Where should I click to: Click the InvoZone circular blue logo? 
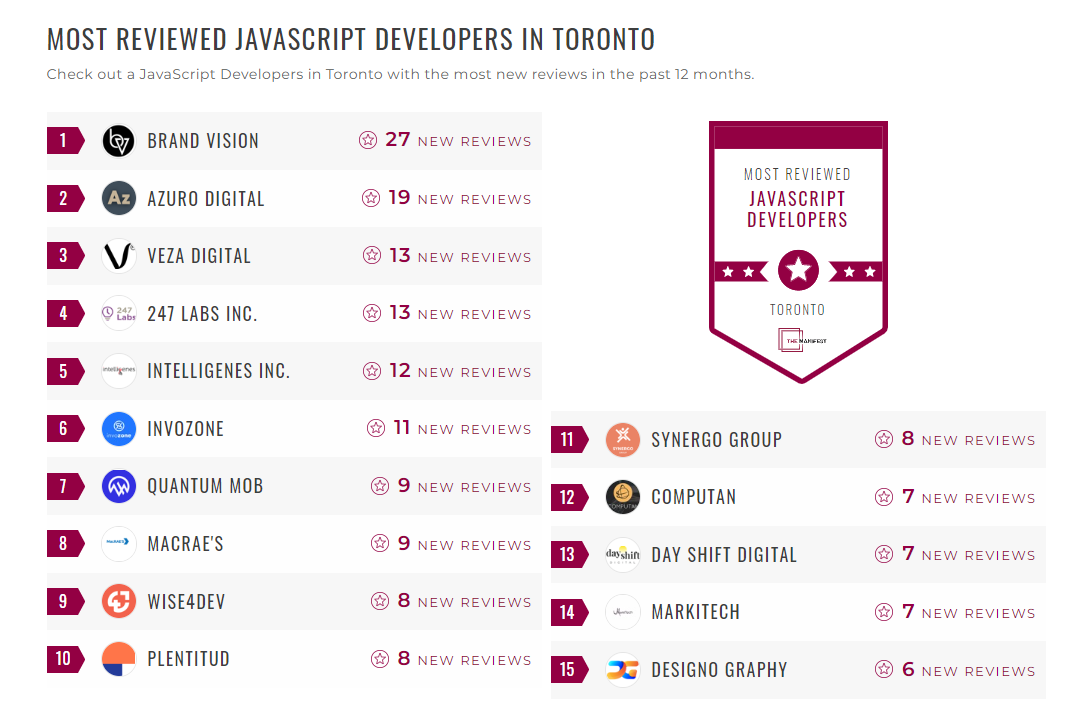click(118, 428)
